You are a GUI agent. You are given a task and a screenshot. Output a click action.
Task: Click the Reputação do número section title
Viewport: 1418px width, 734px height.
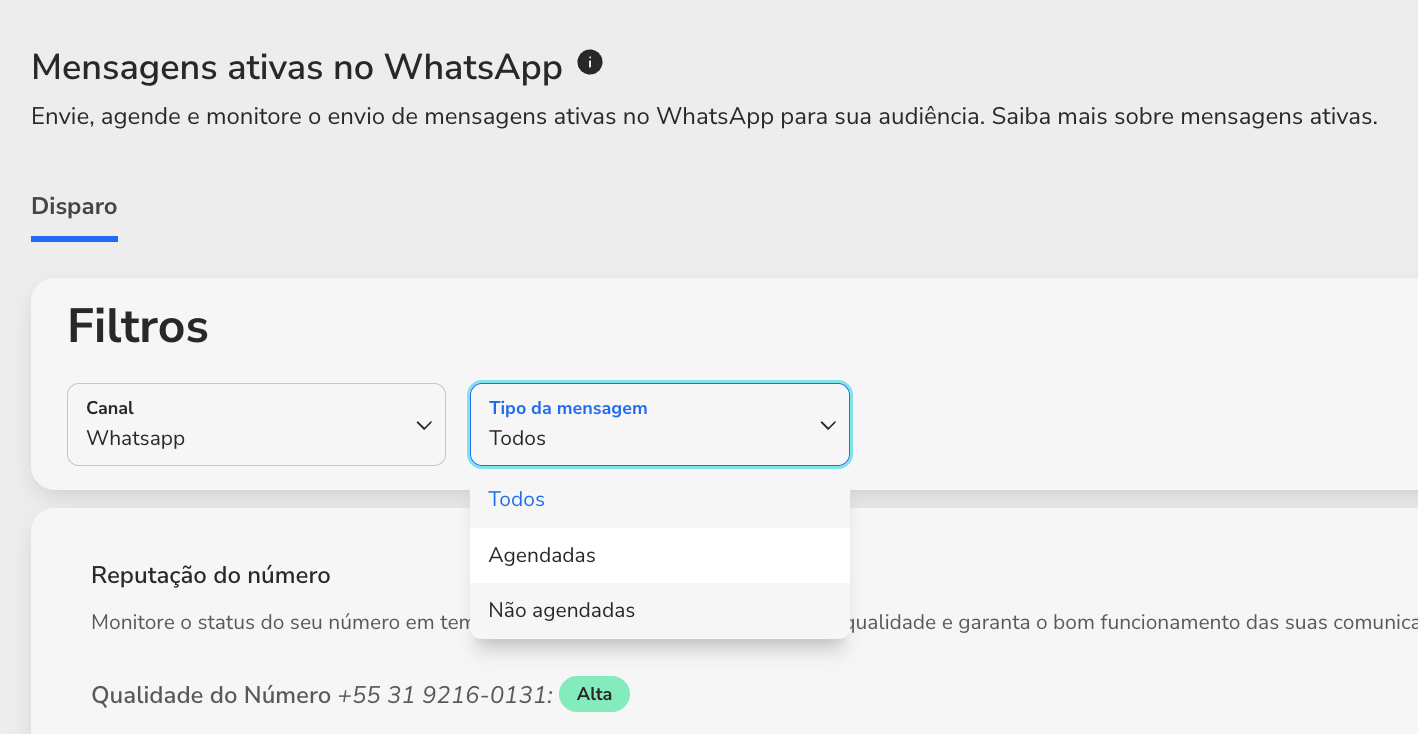click(211, 575)
